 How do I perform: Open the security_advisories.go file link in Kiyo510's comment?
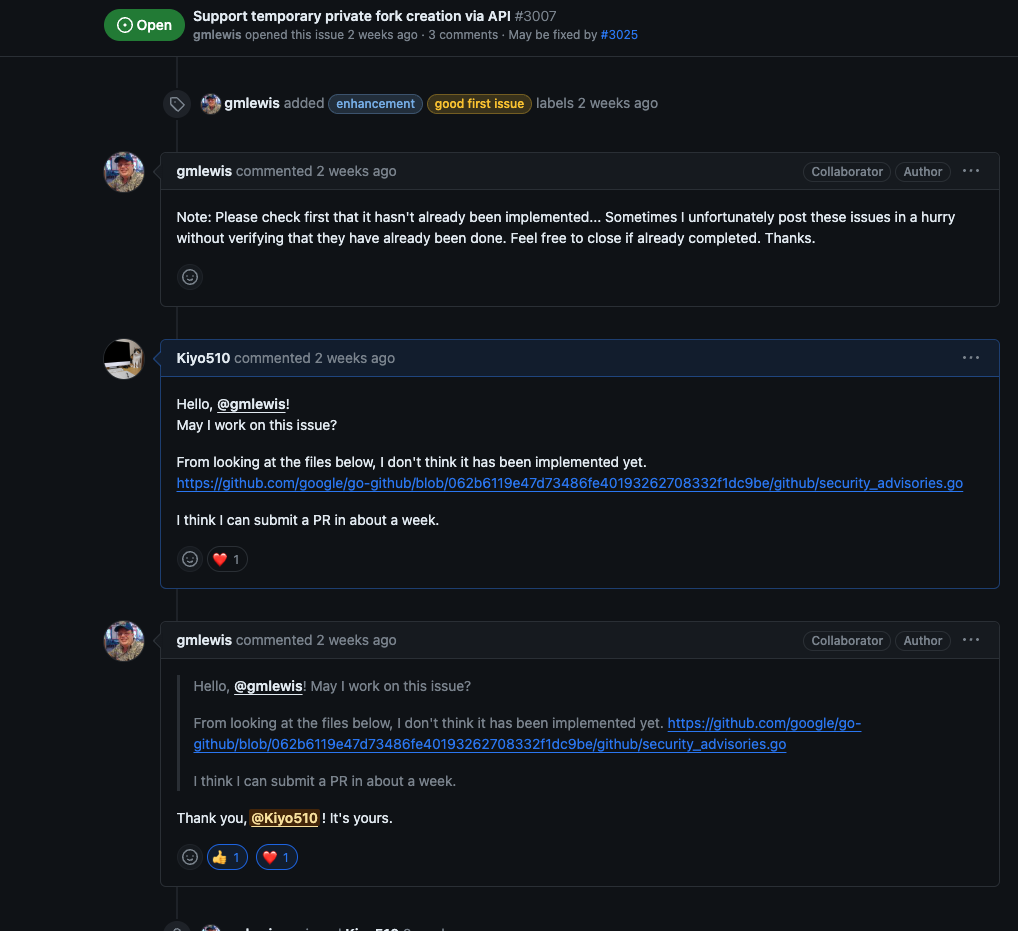click(569, 483)
